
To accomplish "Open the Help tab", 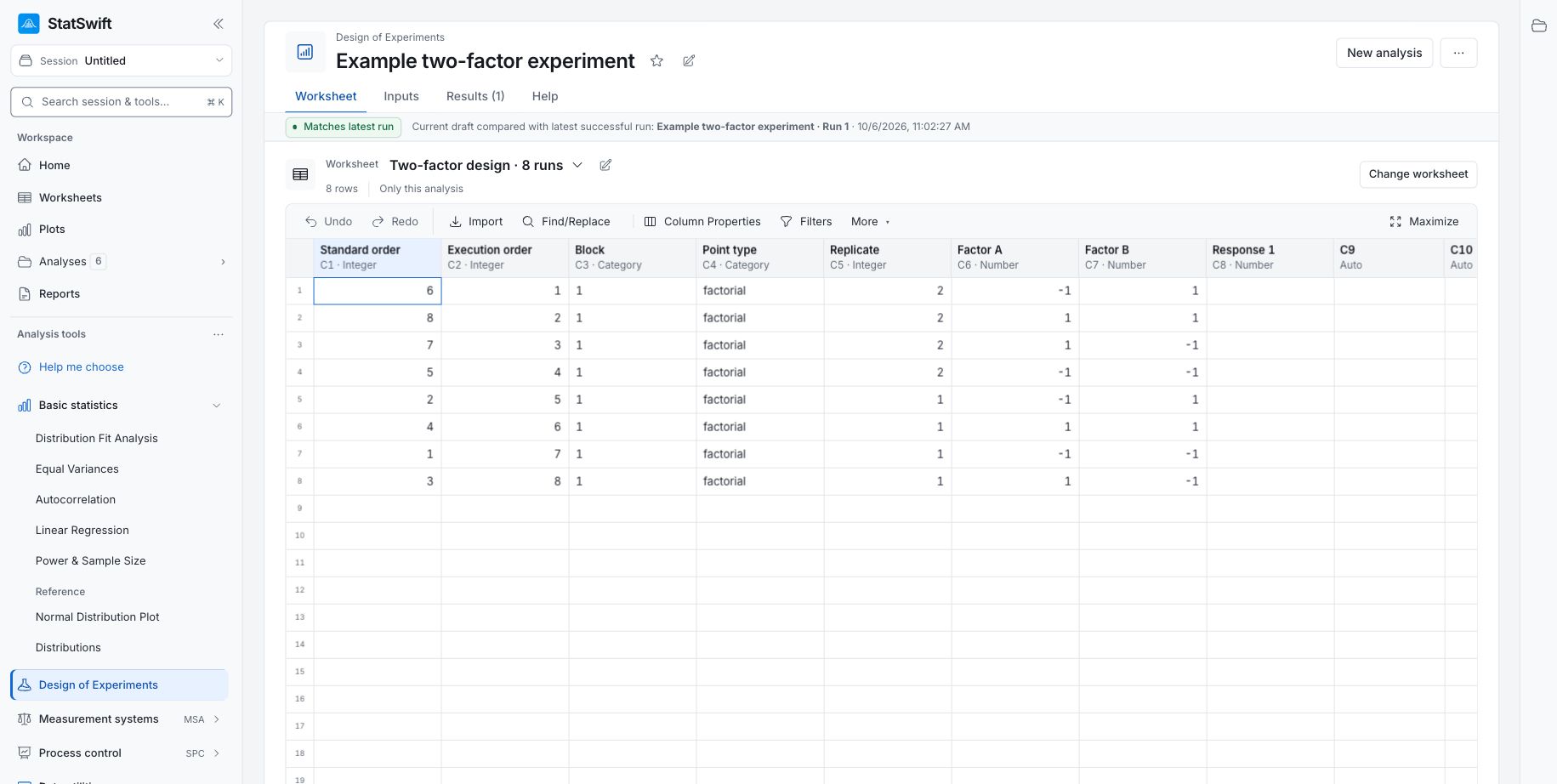I will click(545, 96).
